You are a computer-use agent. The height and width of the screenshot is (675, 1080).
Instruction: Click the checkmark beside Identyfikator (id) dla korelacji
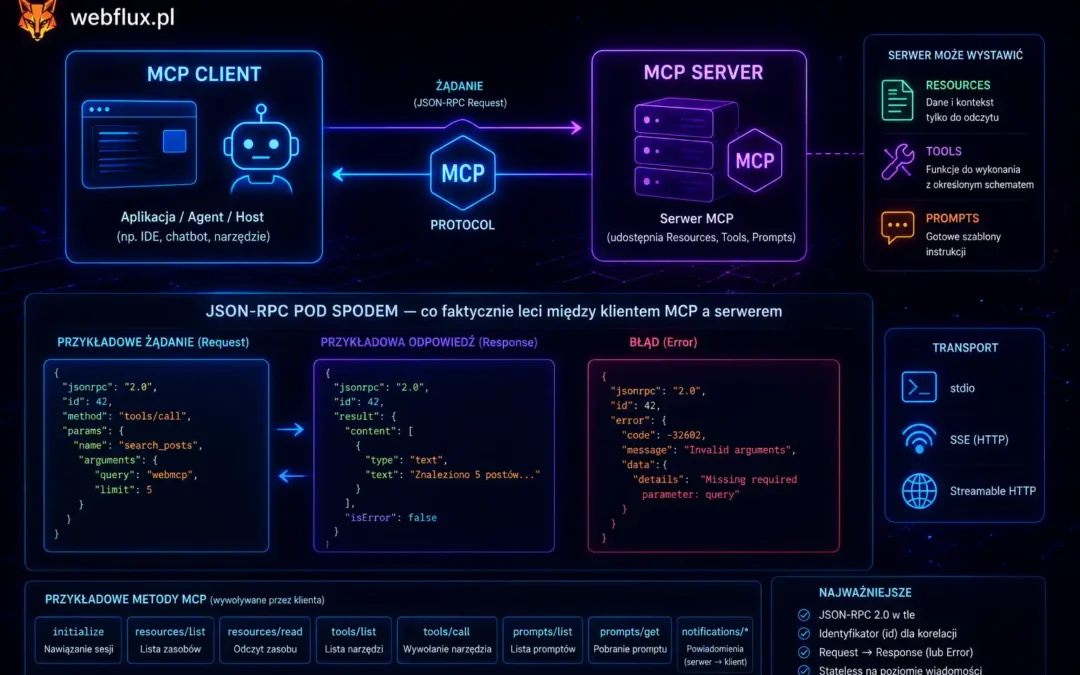pos(803,634)
